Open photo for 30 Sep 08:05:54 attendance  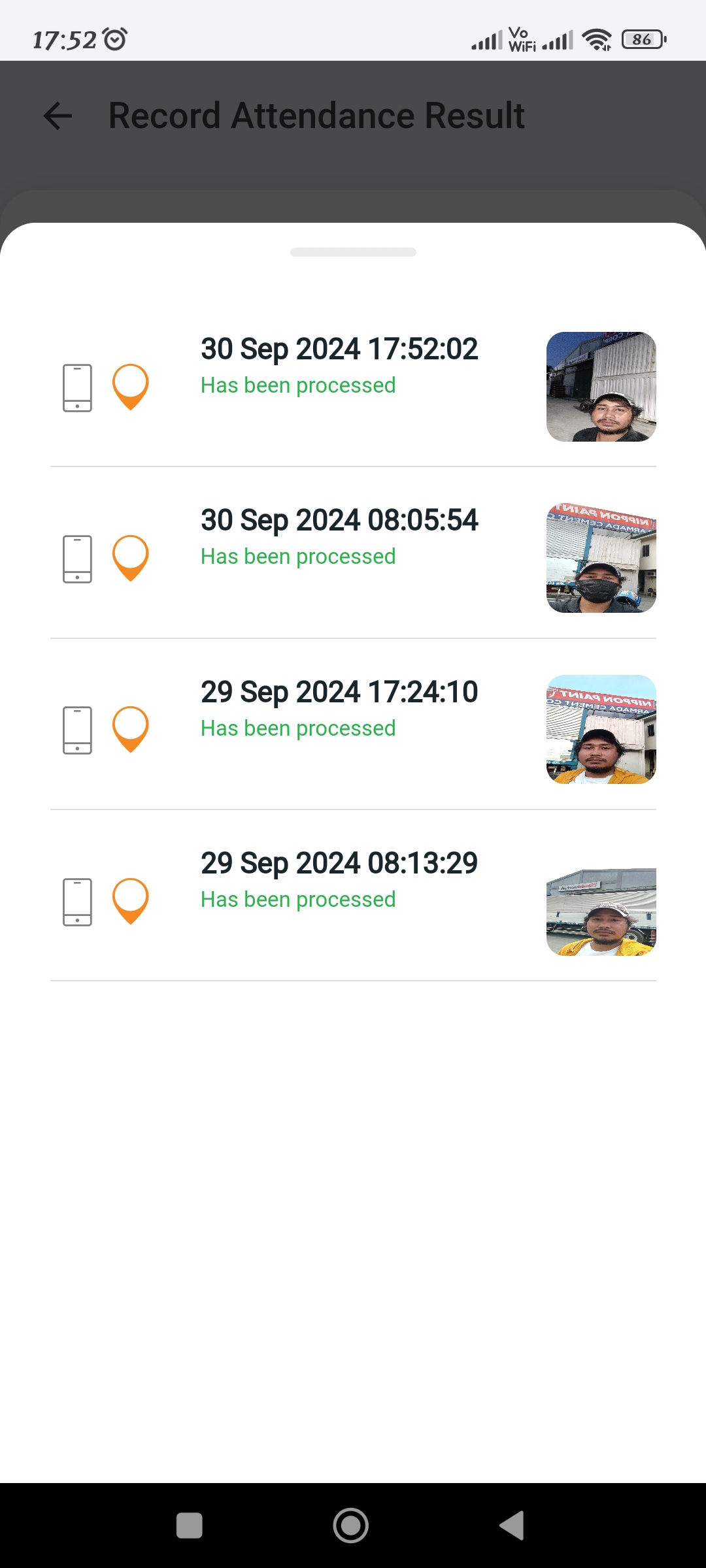tap(601, 558)
